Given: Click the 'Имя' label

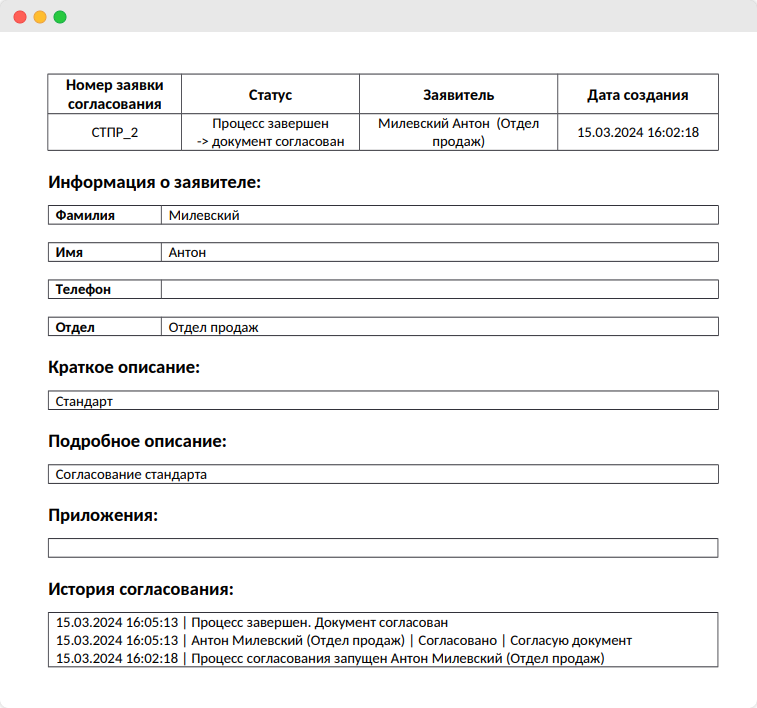Looking at the screenshot, I should [105, 252].
